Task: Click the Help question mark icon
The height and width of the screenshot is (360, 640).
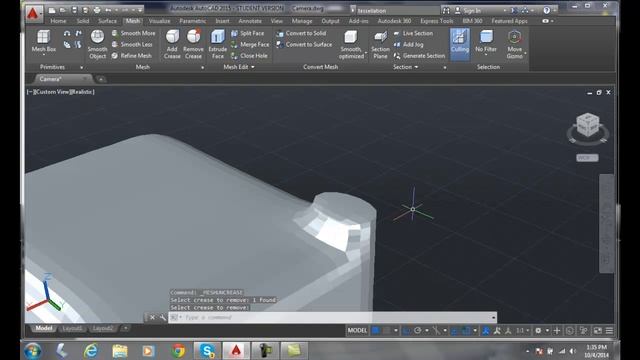Action: tap(547, 10)
